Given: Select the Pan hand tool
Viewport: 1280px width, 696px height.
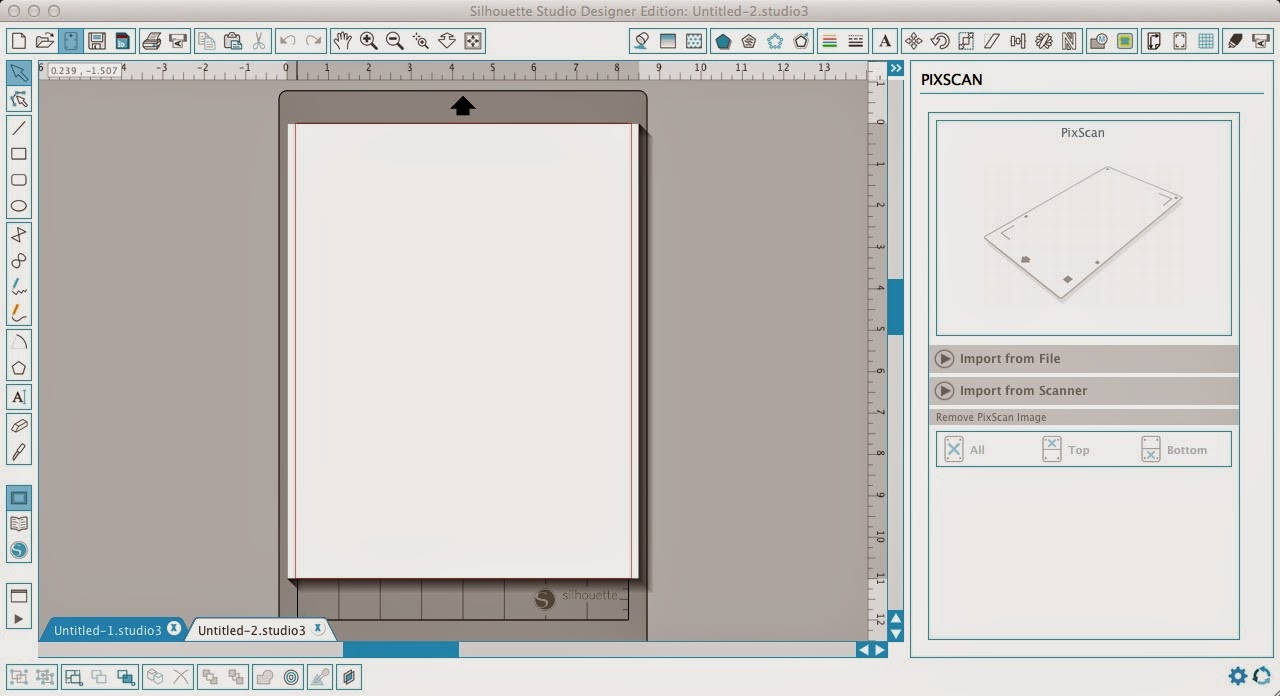Looking at the screenshot, I should tap(342, 41).
